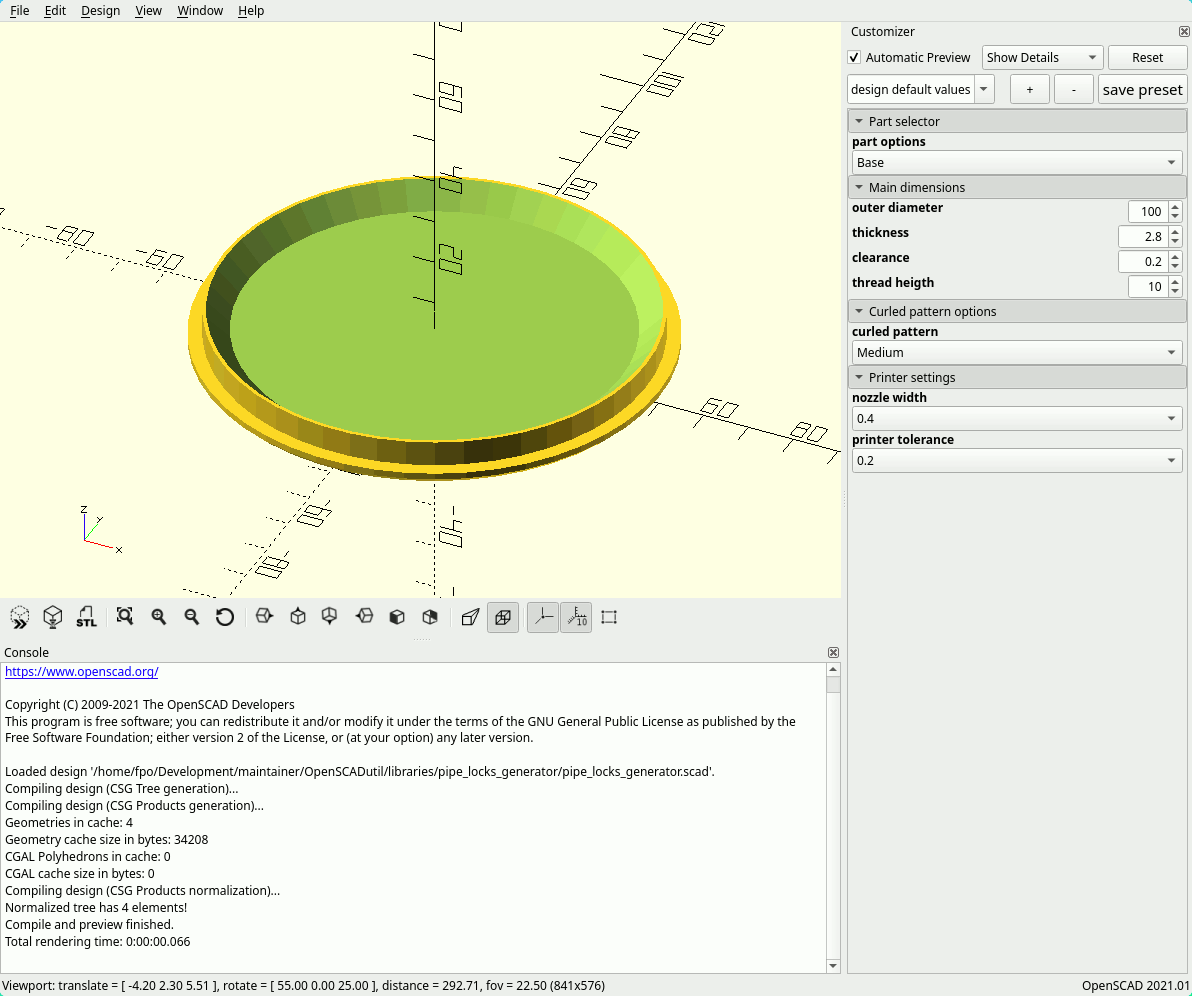1192x996 pixels.
Task: Open the Design menu
Action: pos(100,11)
